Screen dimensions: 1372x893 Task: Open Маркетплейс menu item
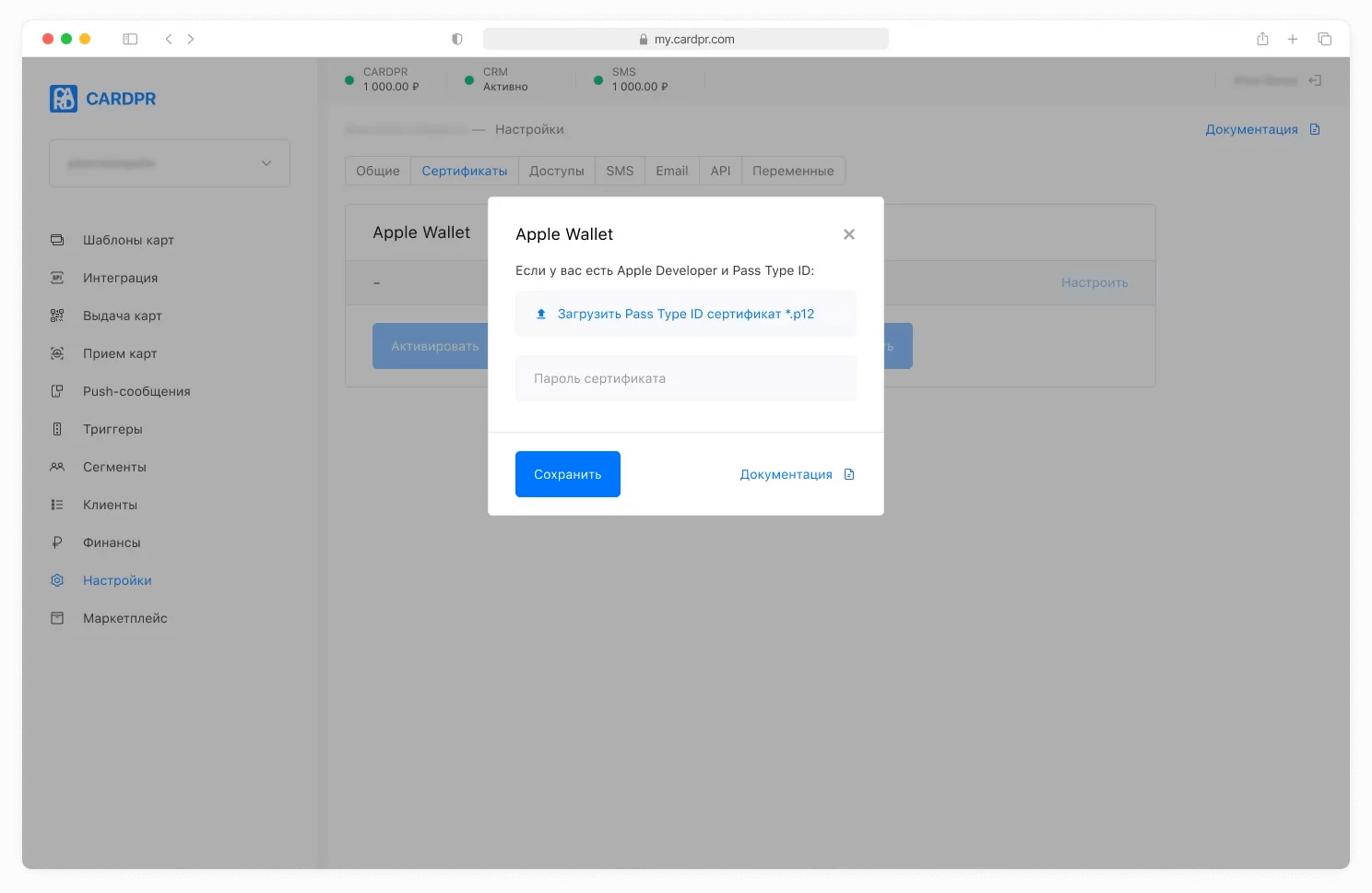(x=125, y=618)
